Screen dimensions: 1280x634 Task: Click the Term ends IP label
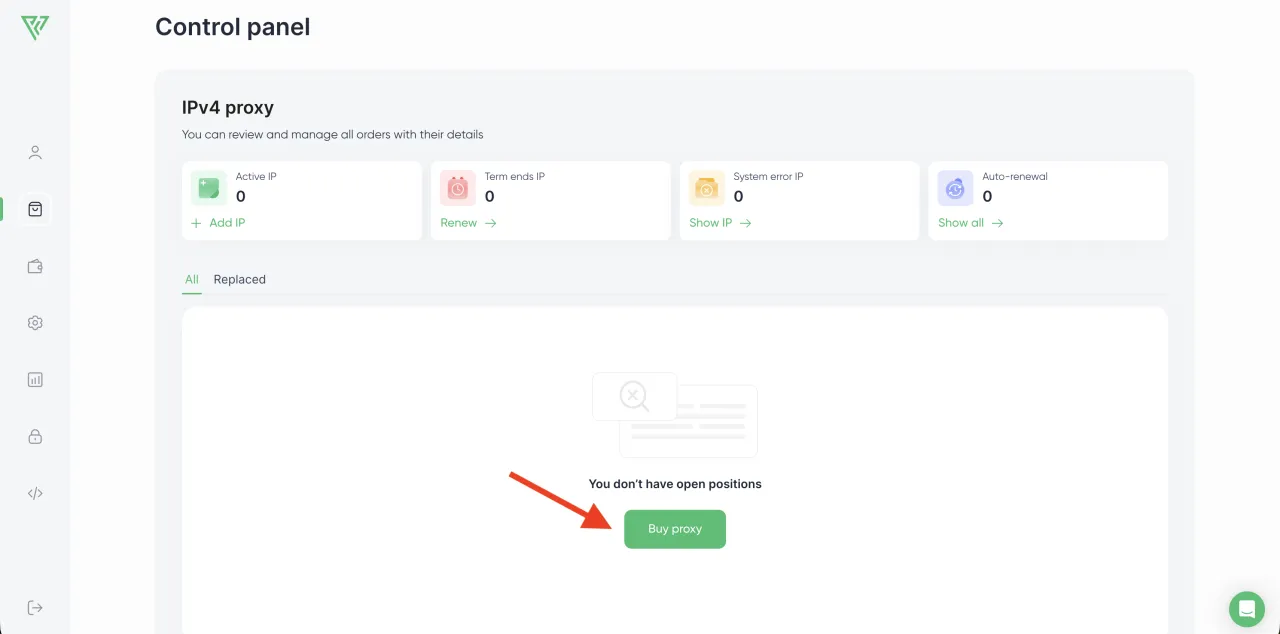point(515,176)
